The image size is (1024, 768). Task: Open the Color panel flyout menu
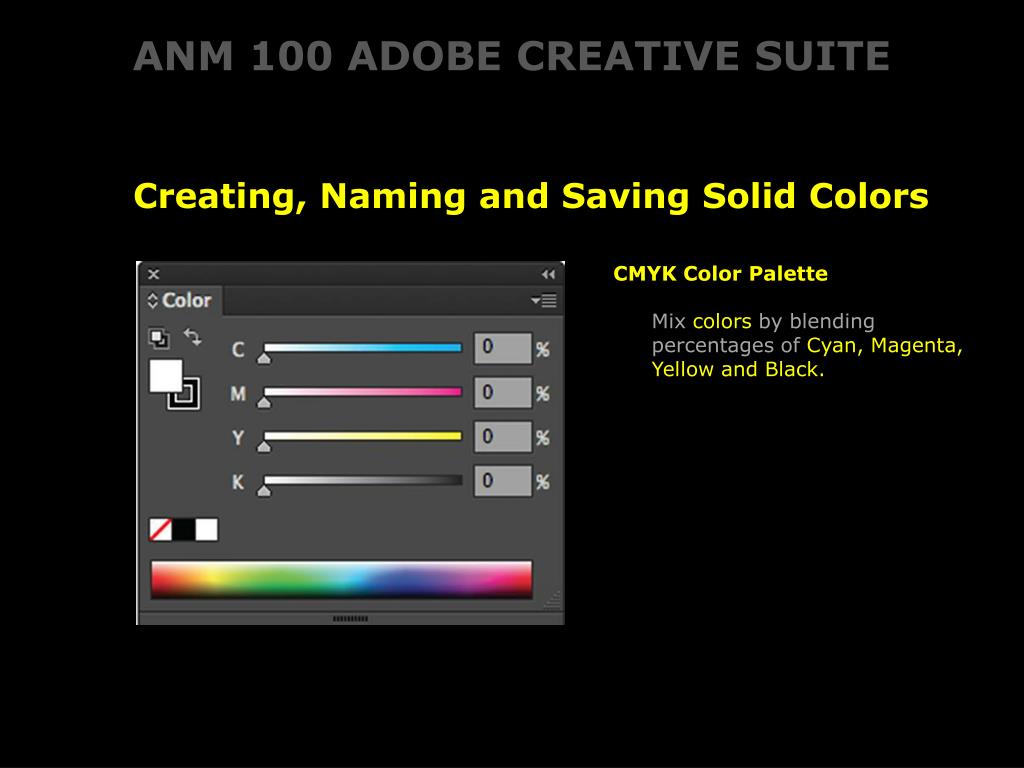(543, 300)
